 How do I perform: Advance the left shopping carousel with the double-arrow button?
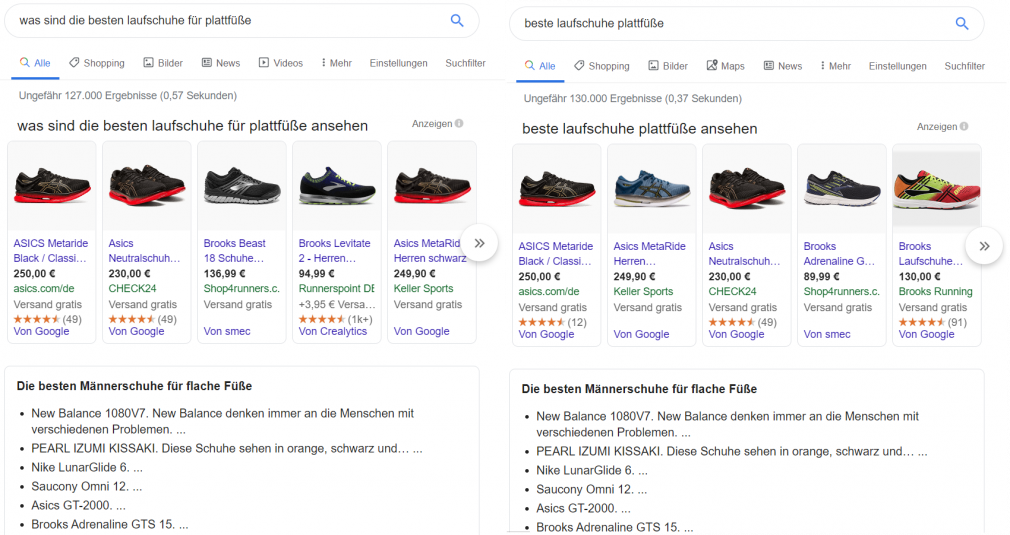coord(479,243)
